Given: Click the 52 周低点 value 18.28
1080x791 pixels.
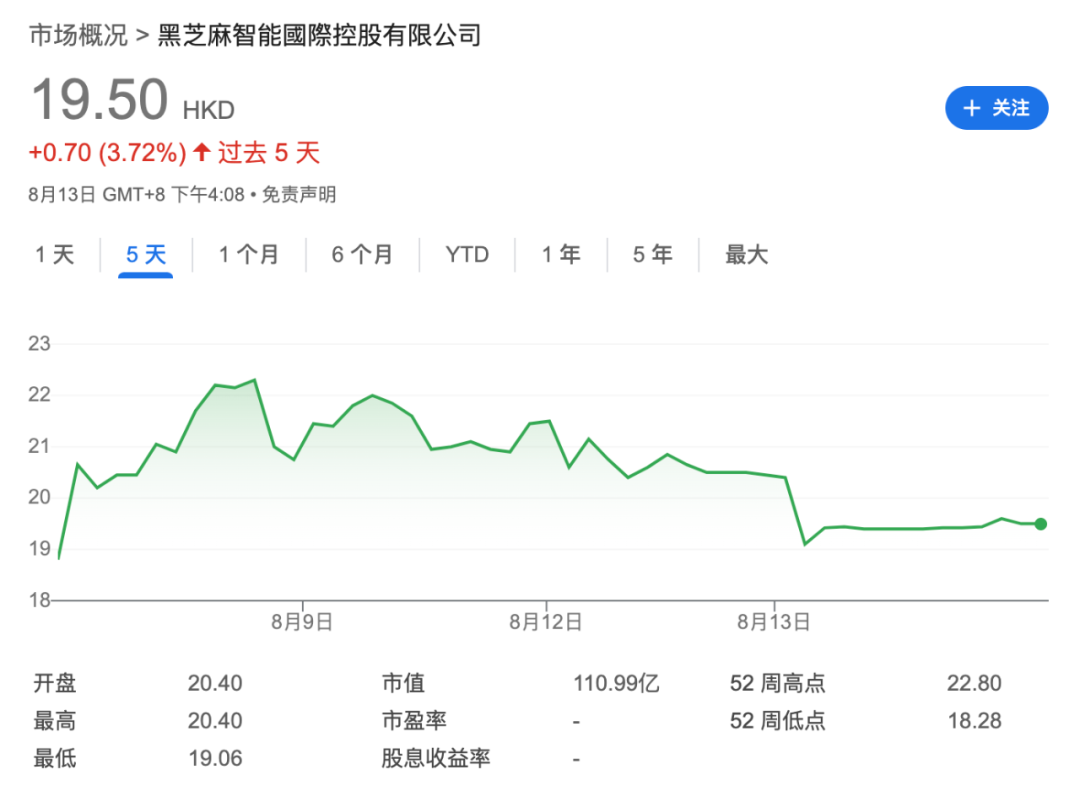Looking at the screenshot, I should pyautogui.click(x=975, y=721).
